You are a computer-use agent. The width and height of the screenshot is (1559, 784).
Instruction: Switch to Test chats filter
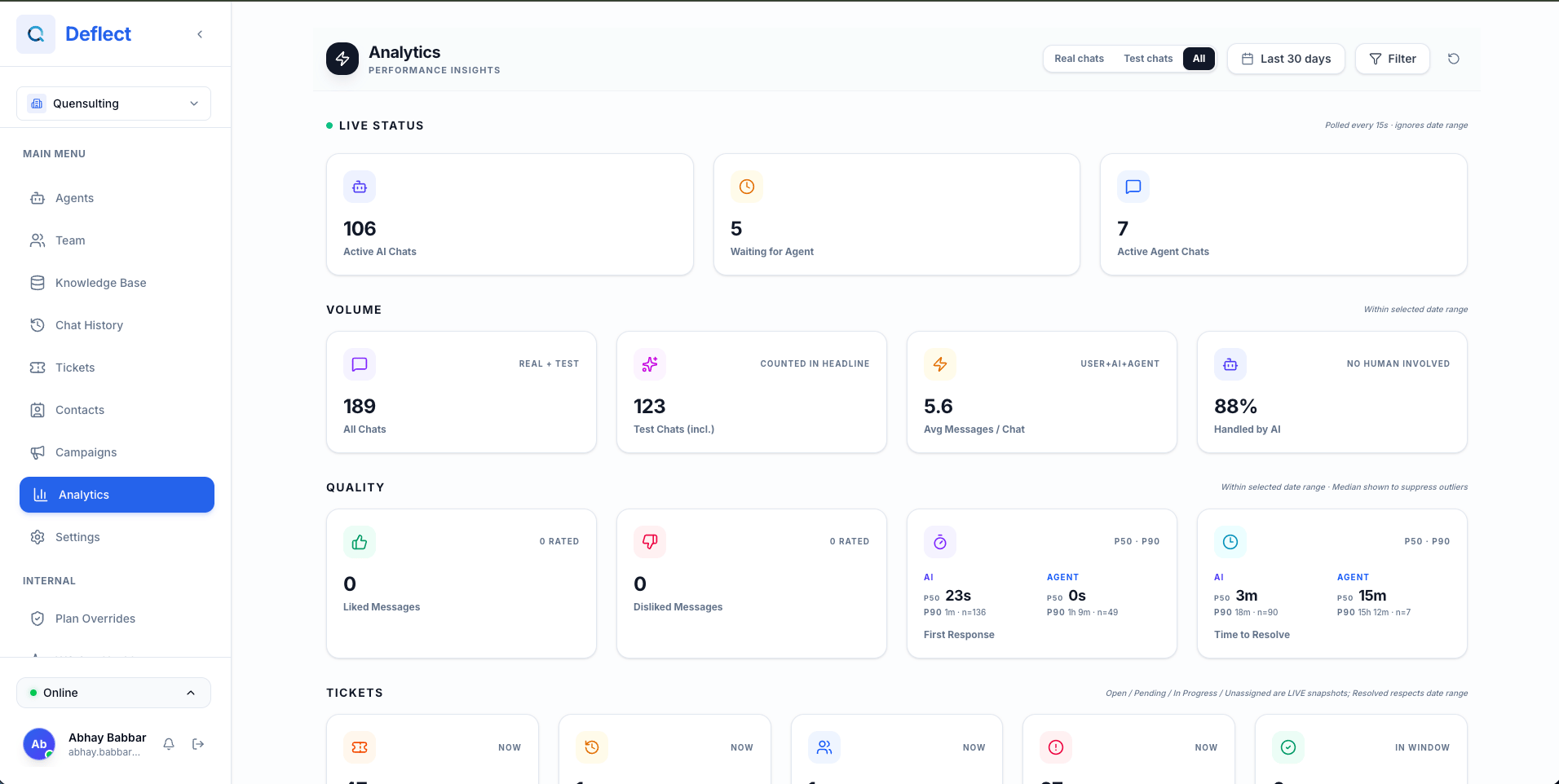click(x=1148, y=59)
